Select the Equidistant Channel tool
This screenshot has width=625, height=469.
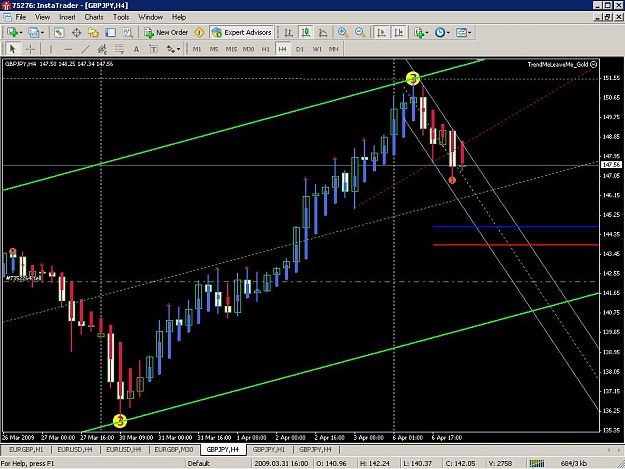click(x=102, y=49)
